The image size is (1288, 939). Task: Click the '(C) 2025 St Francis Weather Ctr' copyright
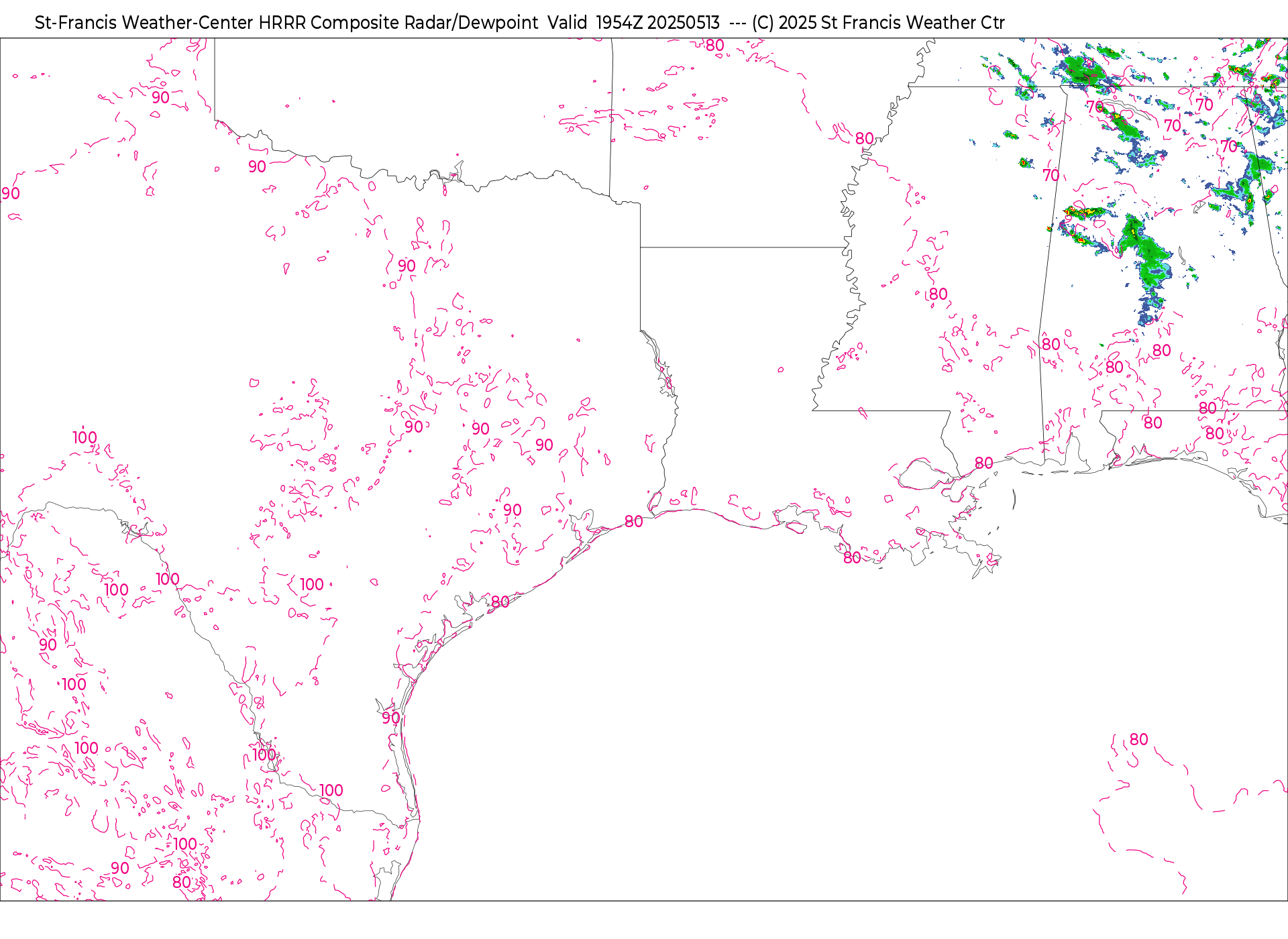[878, 23]
